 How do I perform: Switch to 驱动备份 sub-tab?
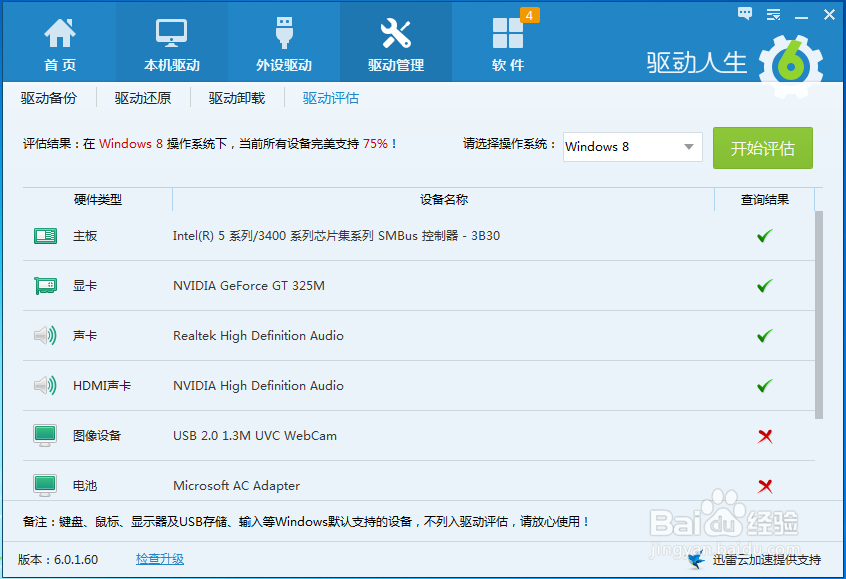click(x=49, y=98)
